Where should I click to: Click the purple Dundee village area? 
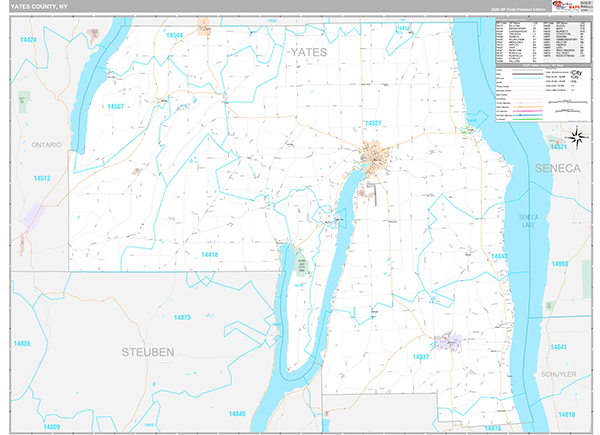[x=448, y=342]
